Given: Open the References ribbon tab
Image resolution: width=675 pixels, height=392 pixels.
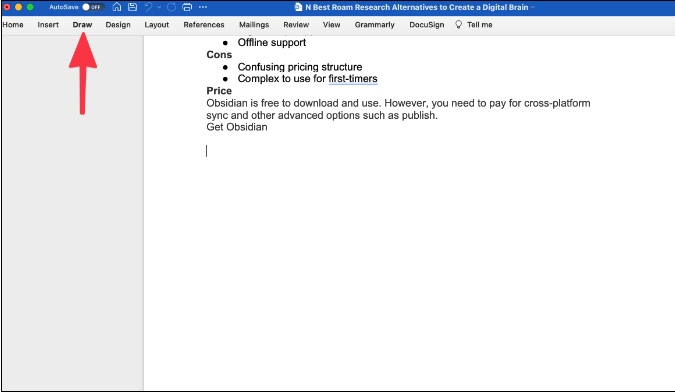Looking at the screenshot, I should tap(204, 25).
